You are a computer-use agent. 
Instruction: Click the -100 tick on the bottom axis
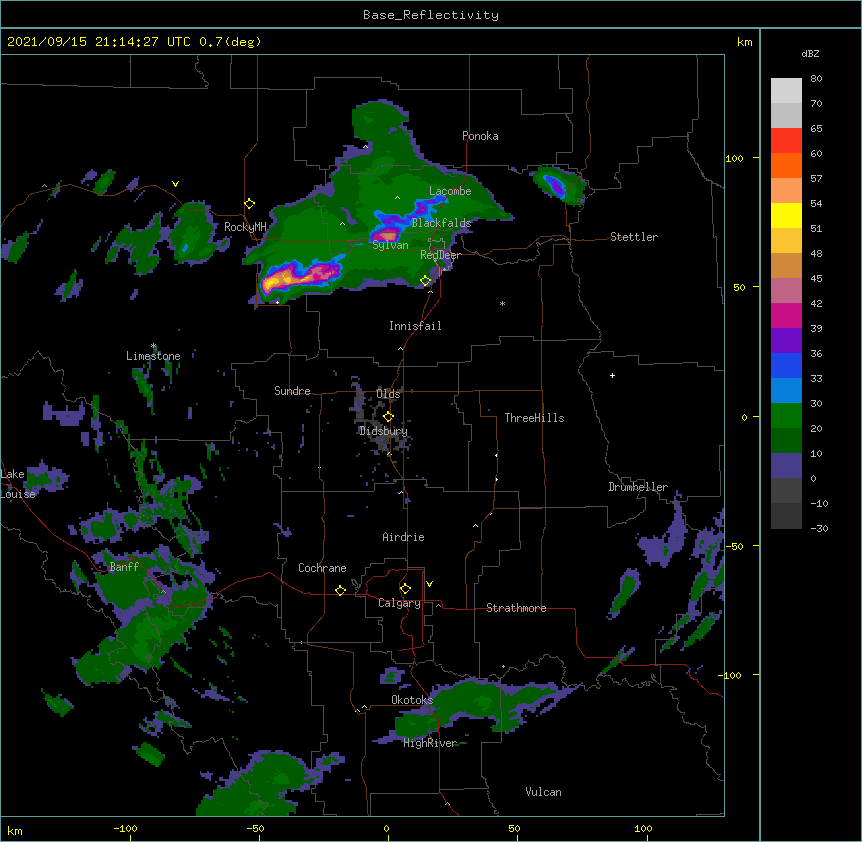(x=125, y=828)
